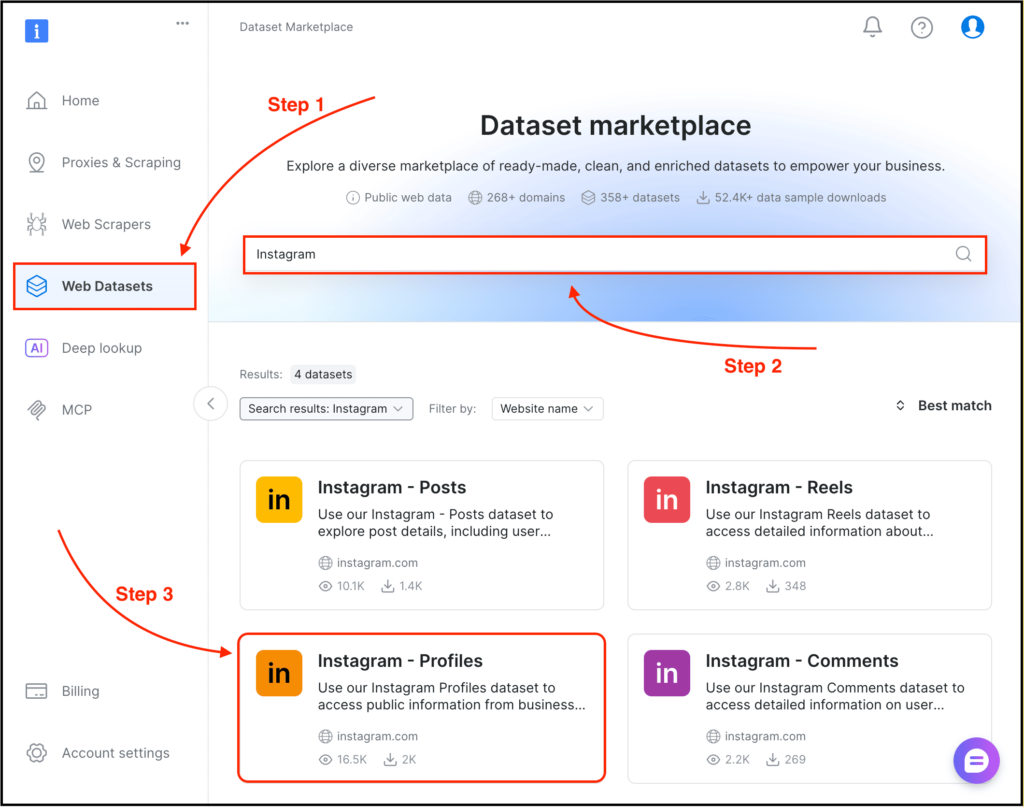
Task: Open the Instagram - Reels dataset title
Action: (779, 488)
